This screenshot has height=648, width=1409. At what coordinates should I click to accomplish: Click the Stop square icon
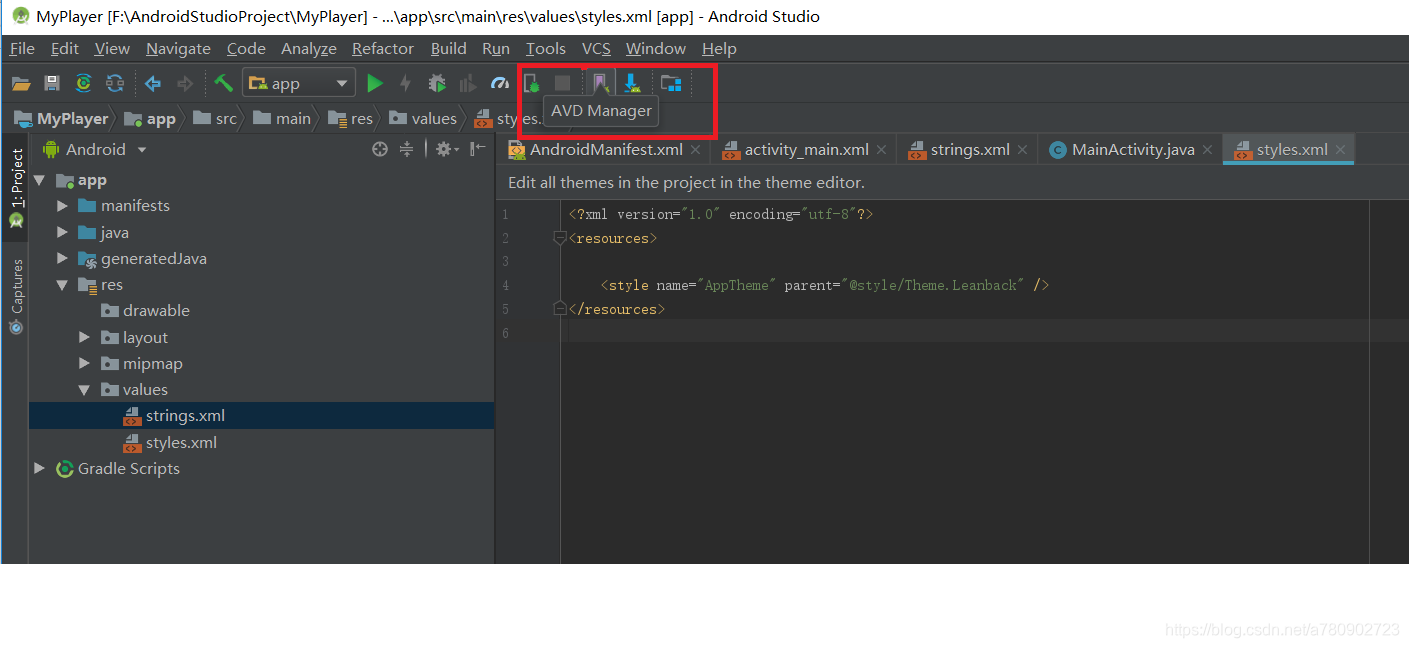[x=563, y=83]
